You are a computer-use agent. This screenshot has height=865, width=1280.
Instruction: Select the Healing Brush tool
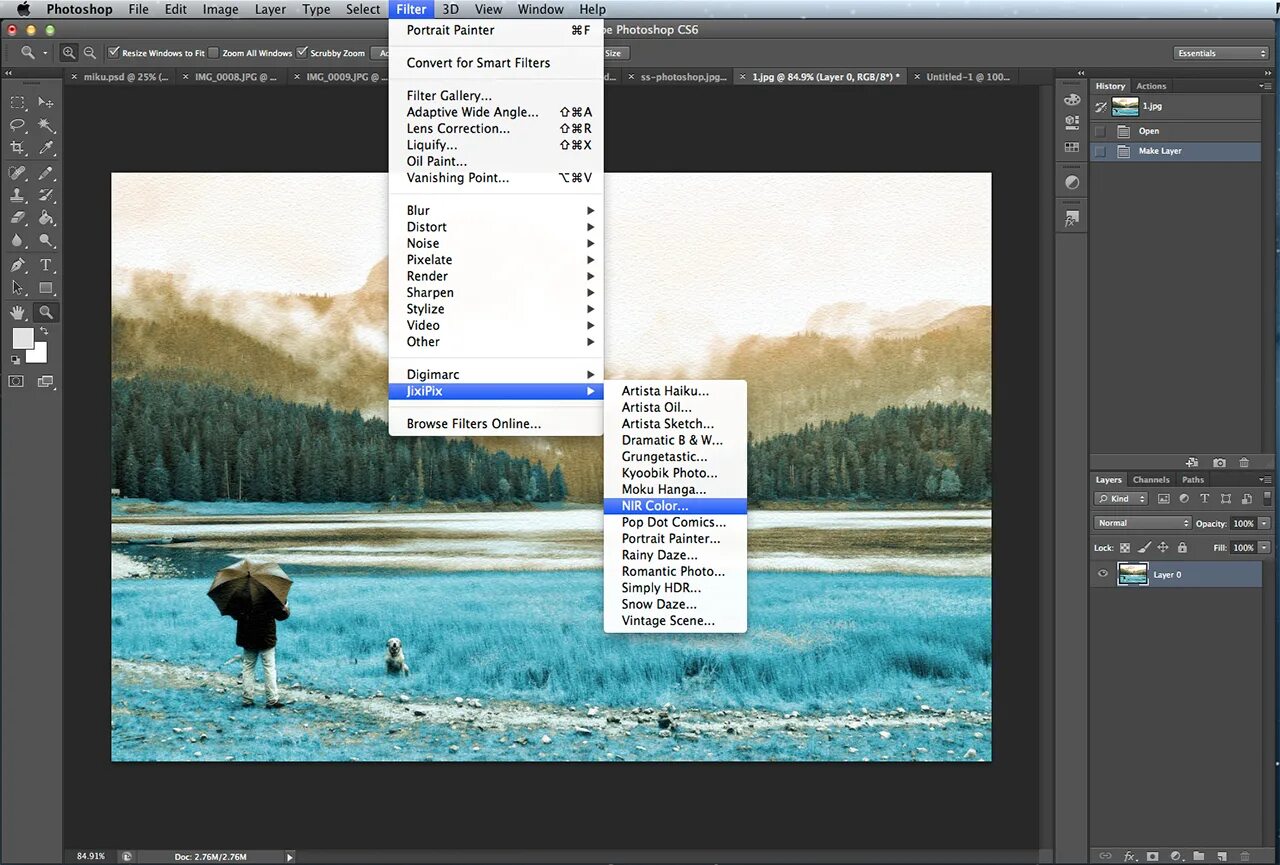click(18, 173)
